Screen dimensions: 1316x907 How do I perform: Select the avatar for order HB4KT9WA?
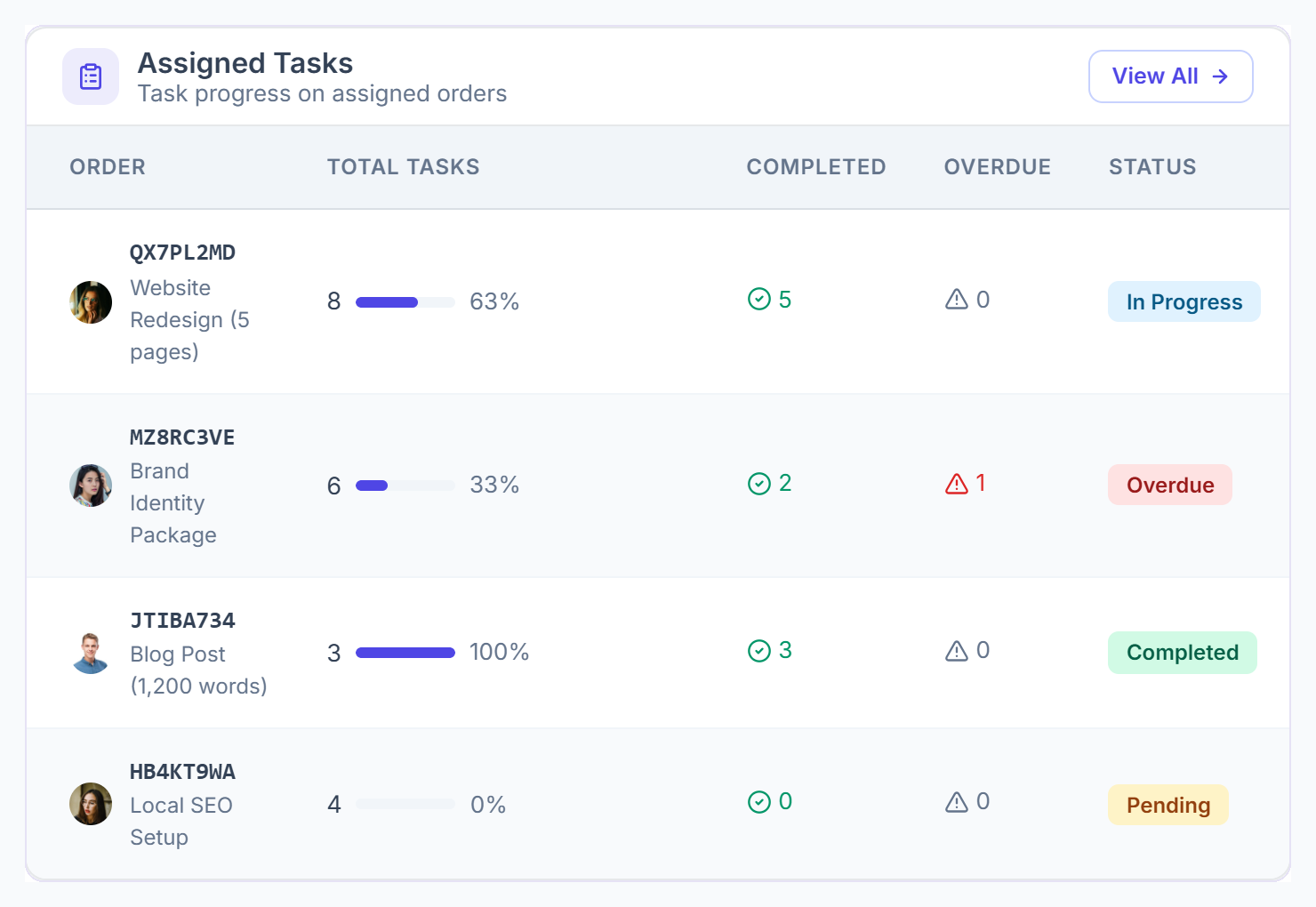click(x=91, y=804)
